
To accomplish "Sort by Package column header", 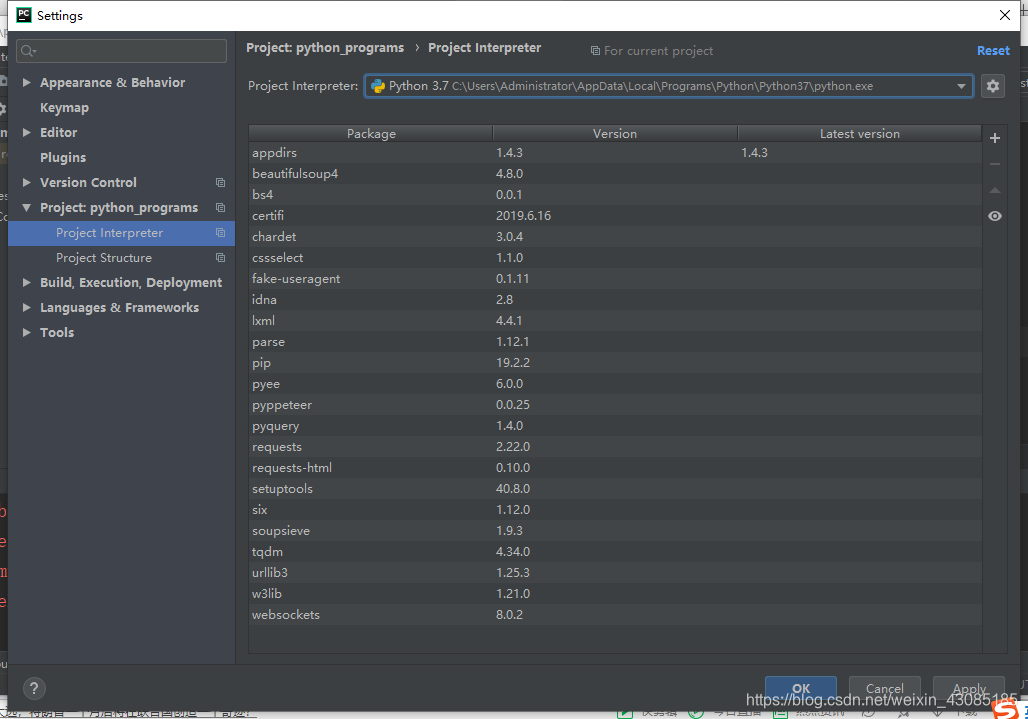I will point(371,134).
